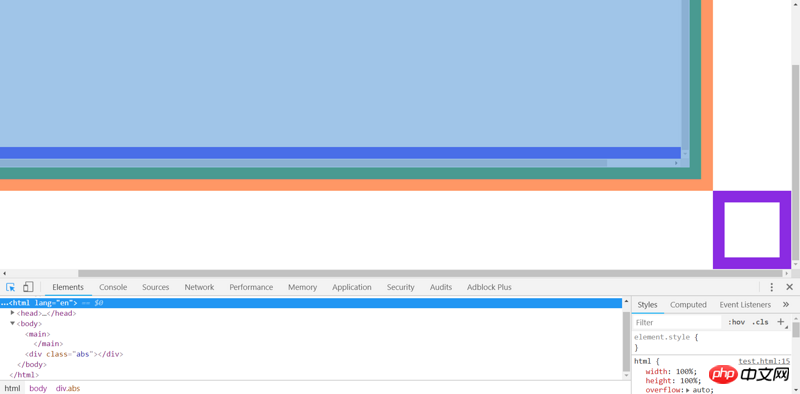Open the Computed styles tab
Screen dimensions: 800x394
(x=688, y=305)
